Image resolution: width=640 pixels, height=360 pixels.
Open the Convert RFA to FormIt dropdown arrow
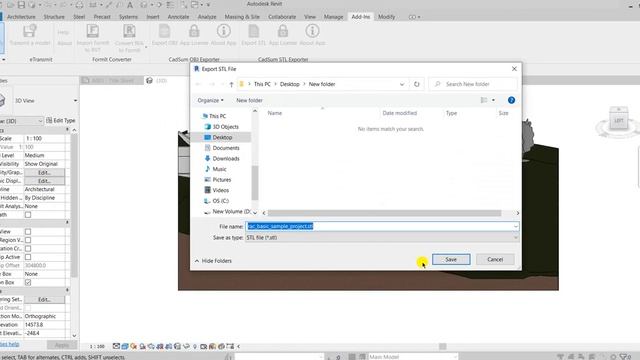[146, 47]
